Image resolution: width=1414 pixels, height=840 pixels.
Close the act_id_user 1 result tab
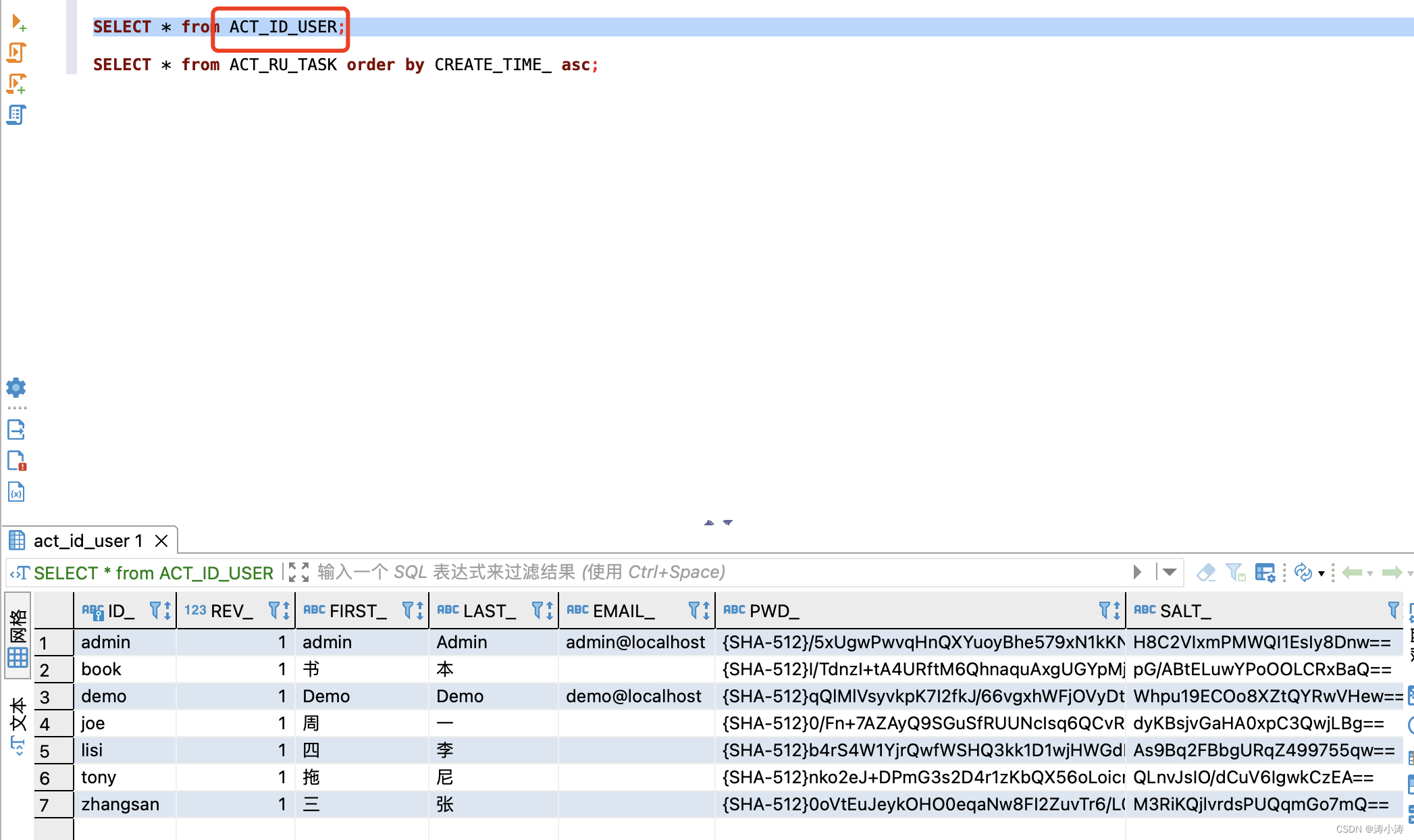(161, 541)
